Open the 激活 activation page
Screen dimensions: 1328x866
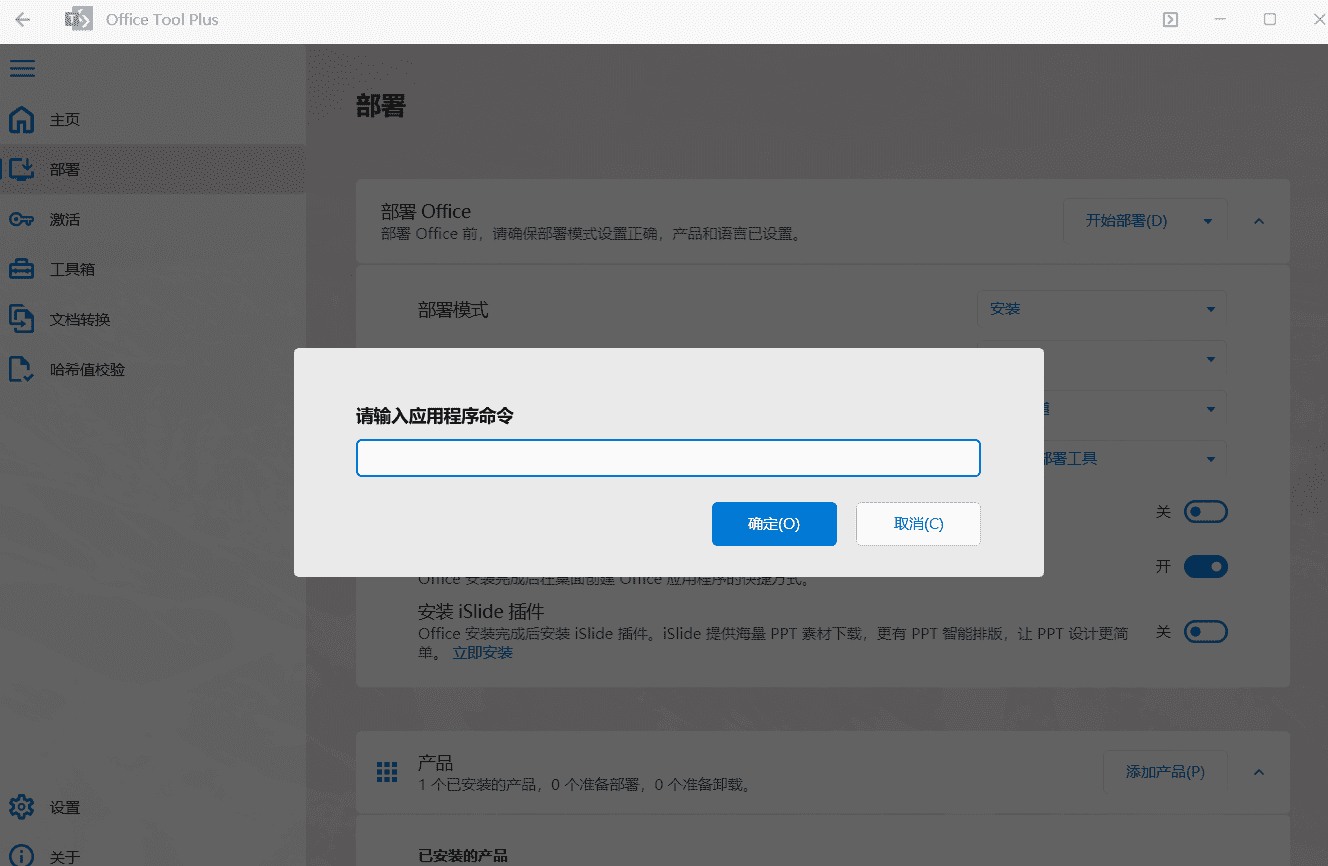(64, 219)
